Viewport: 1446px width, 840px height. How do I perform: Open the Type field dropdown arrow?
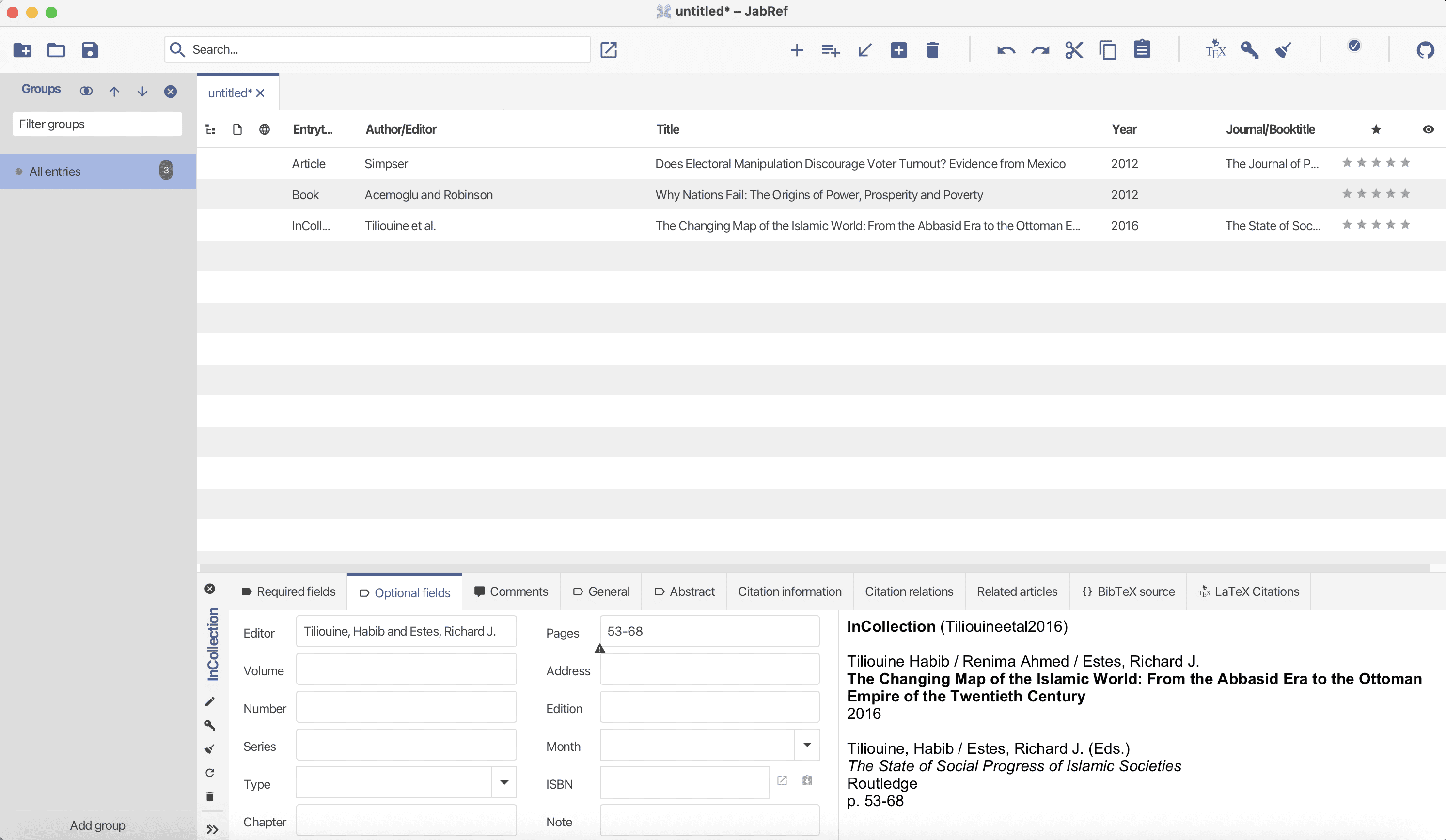(x=504, y=783)
